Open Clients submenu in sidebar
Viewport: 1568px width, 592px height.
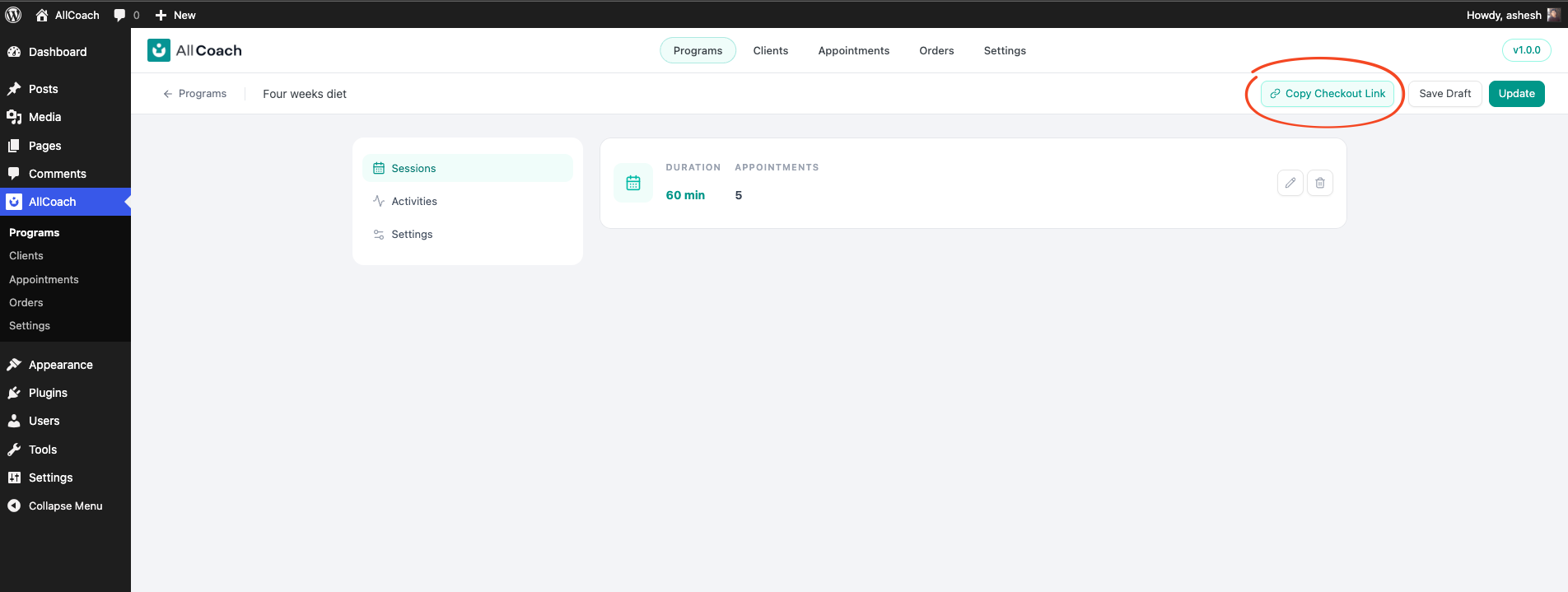(26, 256)
